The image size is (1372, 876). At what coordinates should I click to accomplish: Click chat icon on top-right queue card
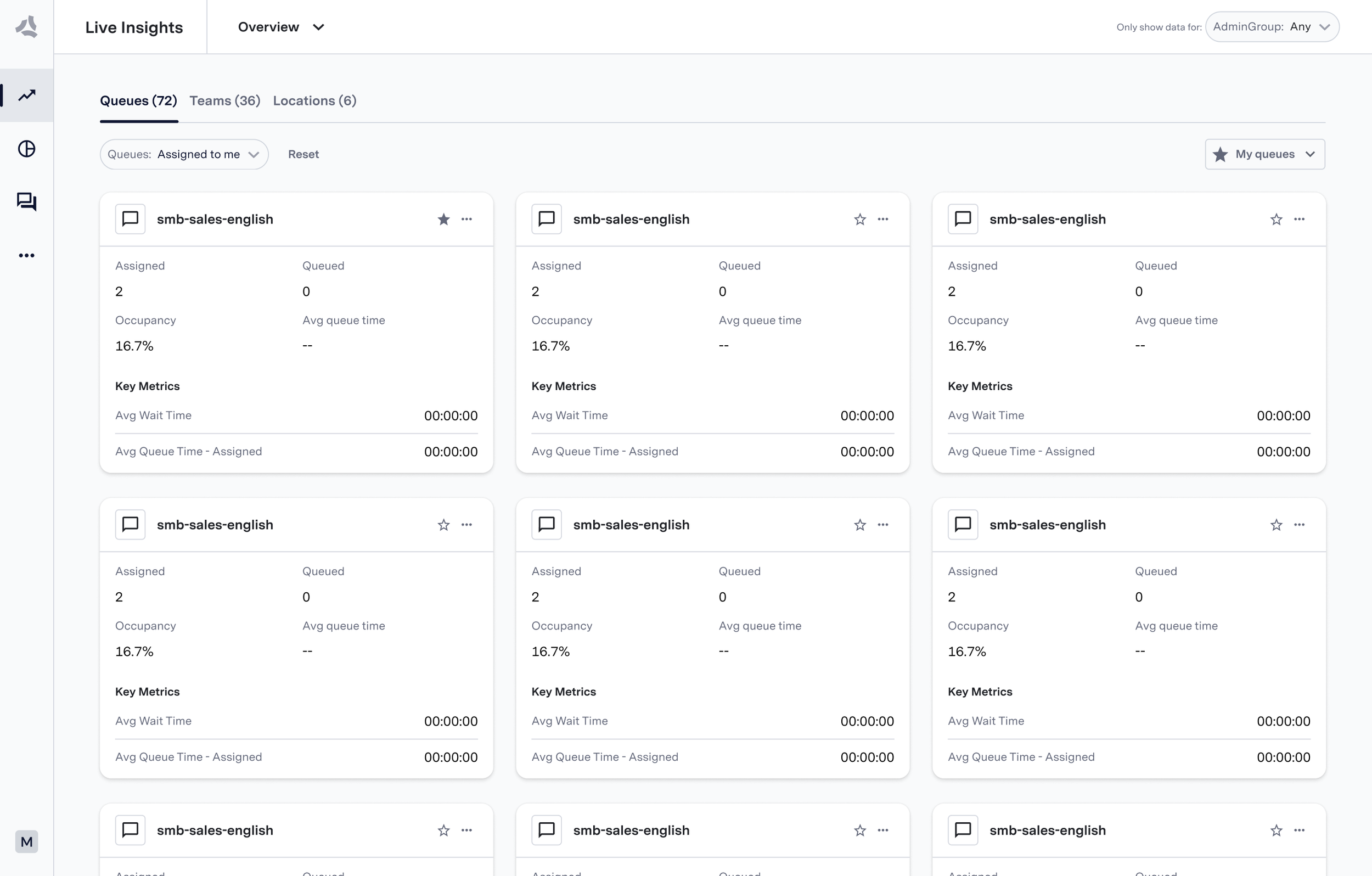point(963,220)
